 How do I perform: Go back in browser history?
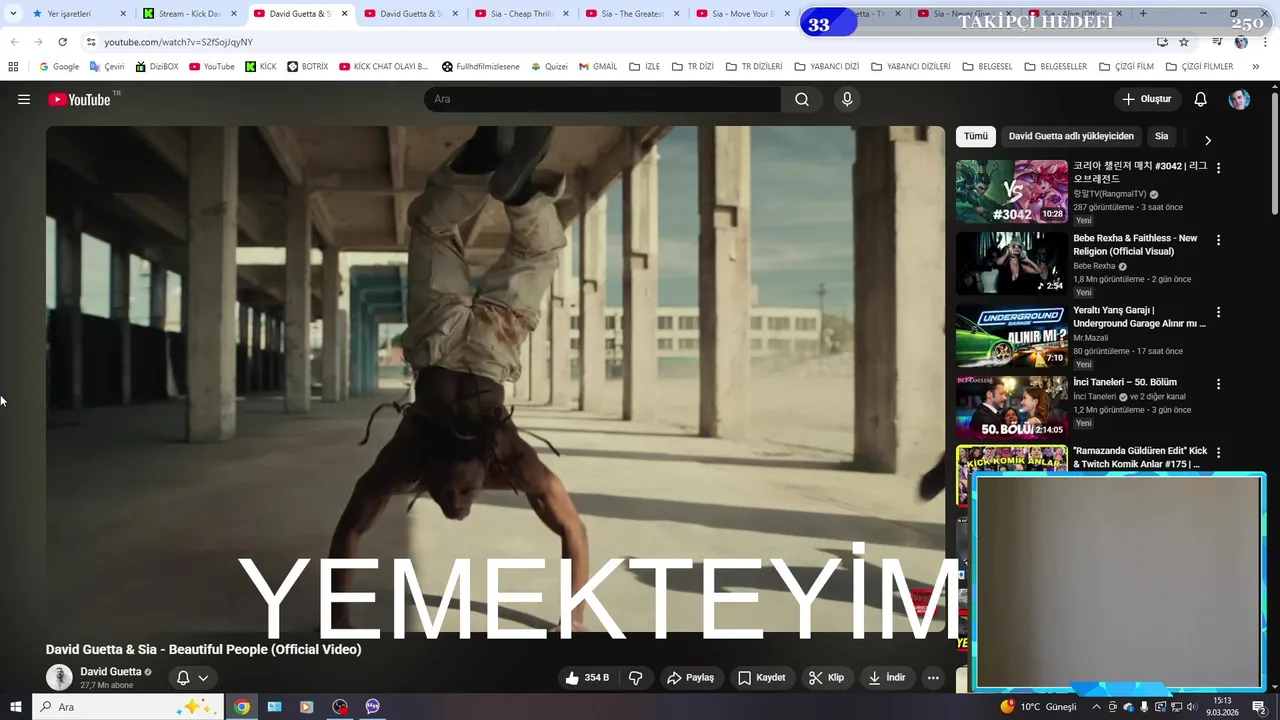click(x=14, y=42)
